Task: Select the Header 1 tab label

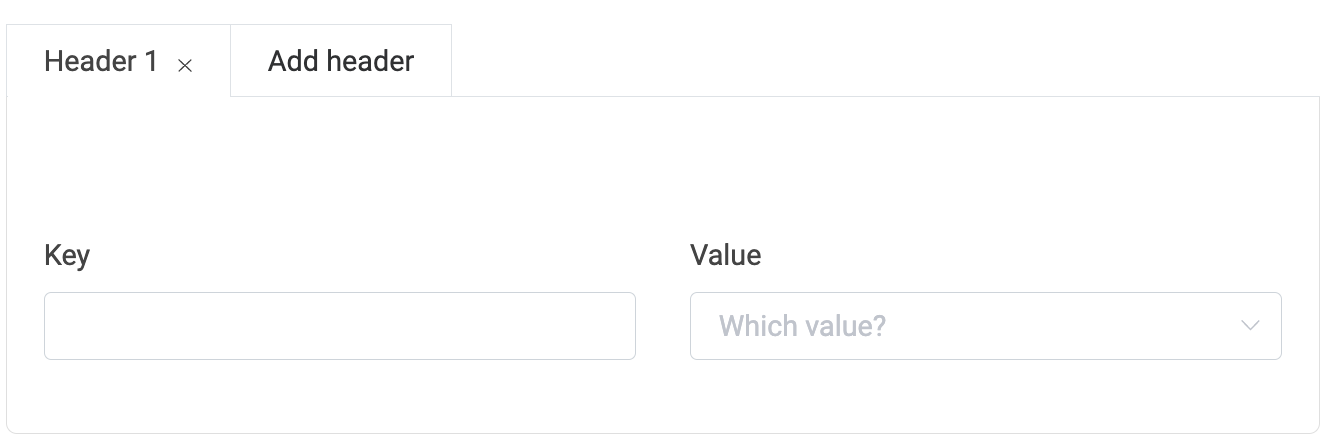Action: click(x=101, y=62)
